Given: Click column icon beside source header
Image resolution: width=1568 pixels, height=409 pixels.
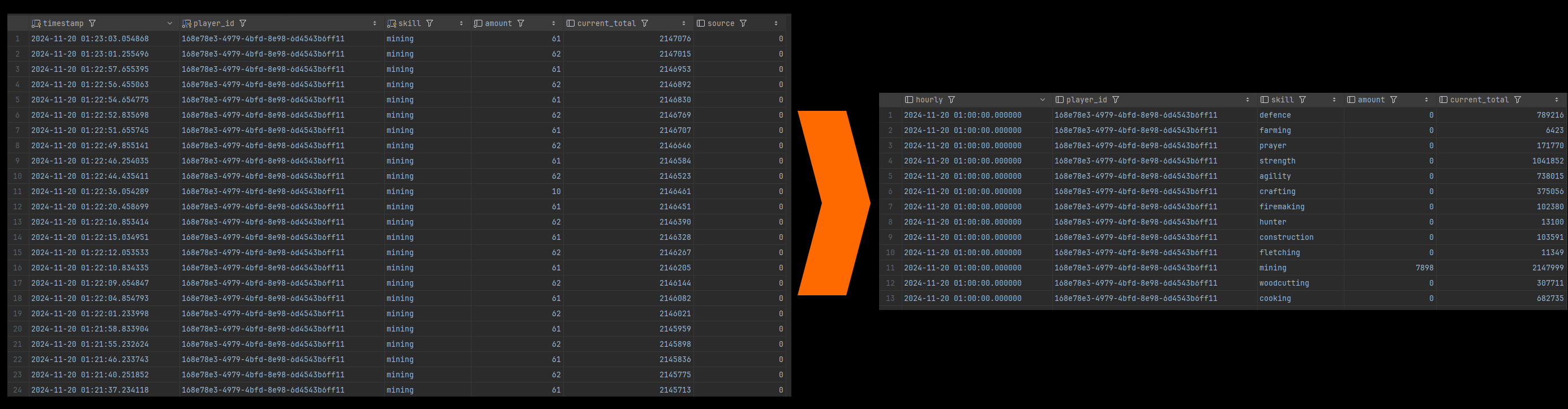Looking at the screenshot, I should pos(701,24).
